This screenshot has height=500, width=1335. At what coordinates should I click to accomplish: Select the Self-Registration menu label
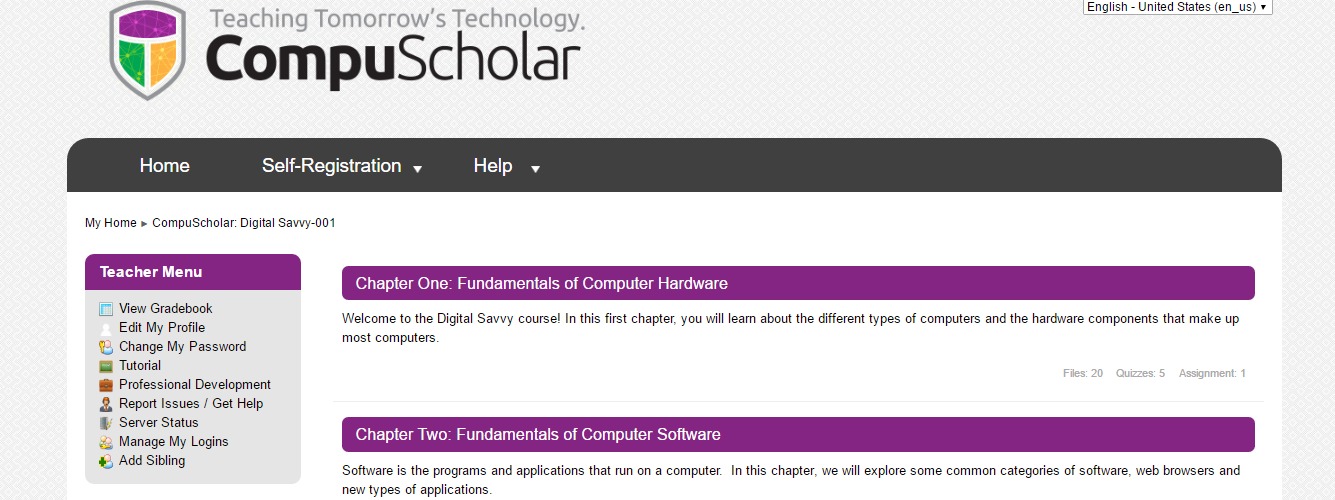(x=331, y=166)
